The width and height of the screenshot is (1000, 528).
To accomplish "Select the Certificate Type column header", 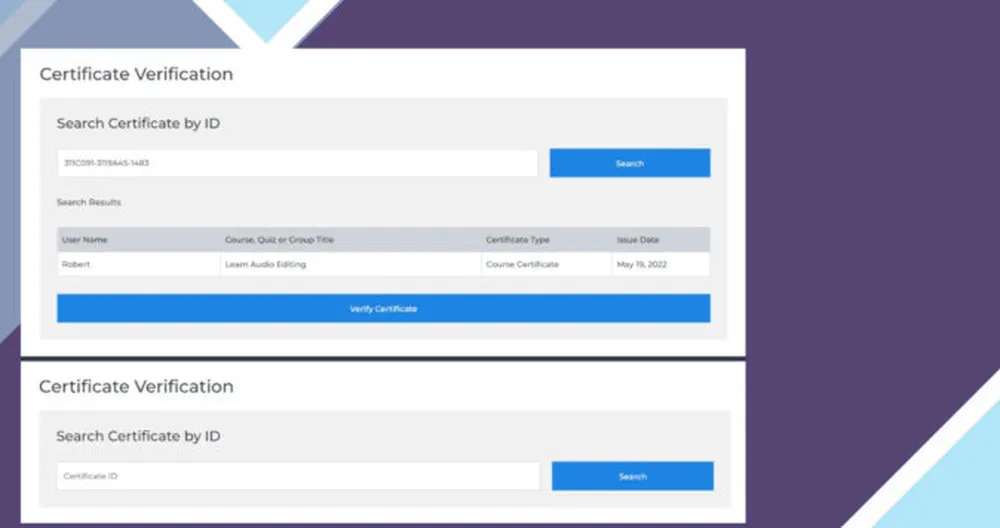I will coord(517,240).
